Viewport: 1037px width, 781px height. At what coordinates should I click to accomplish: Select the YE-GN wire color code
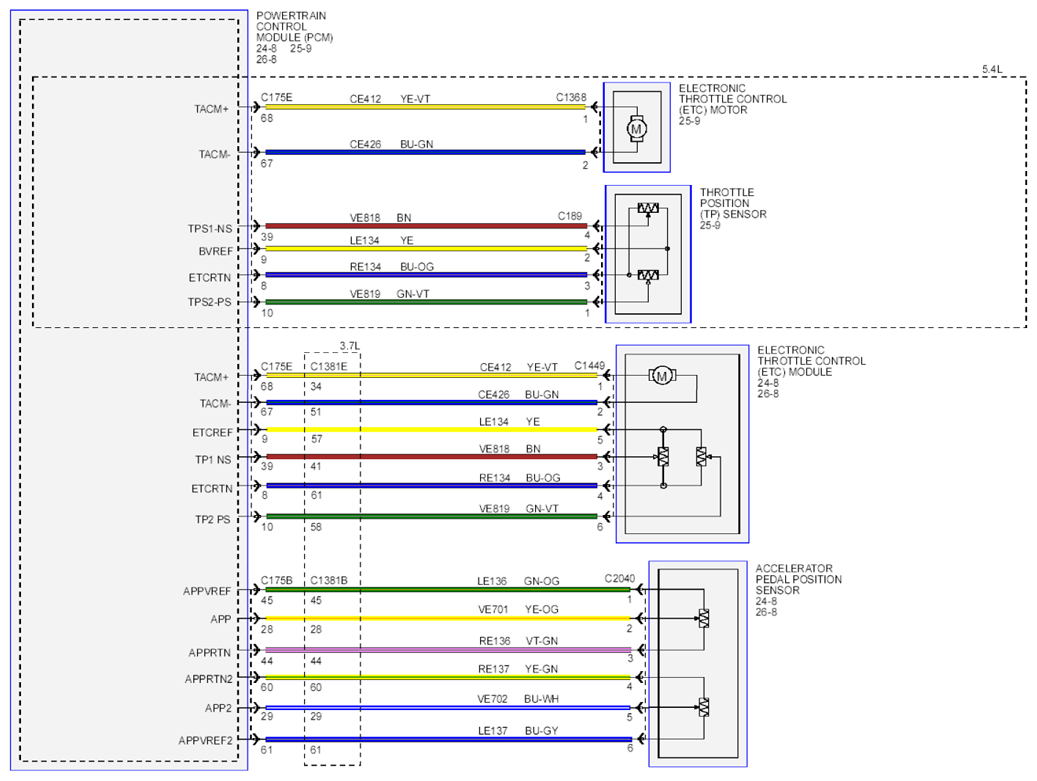(x=542, y=669)
